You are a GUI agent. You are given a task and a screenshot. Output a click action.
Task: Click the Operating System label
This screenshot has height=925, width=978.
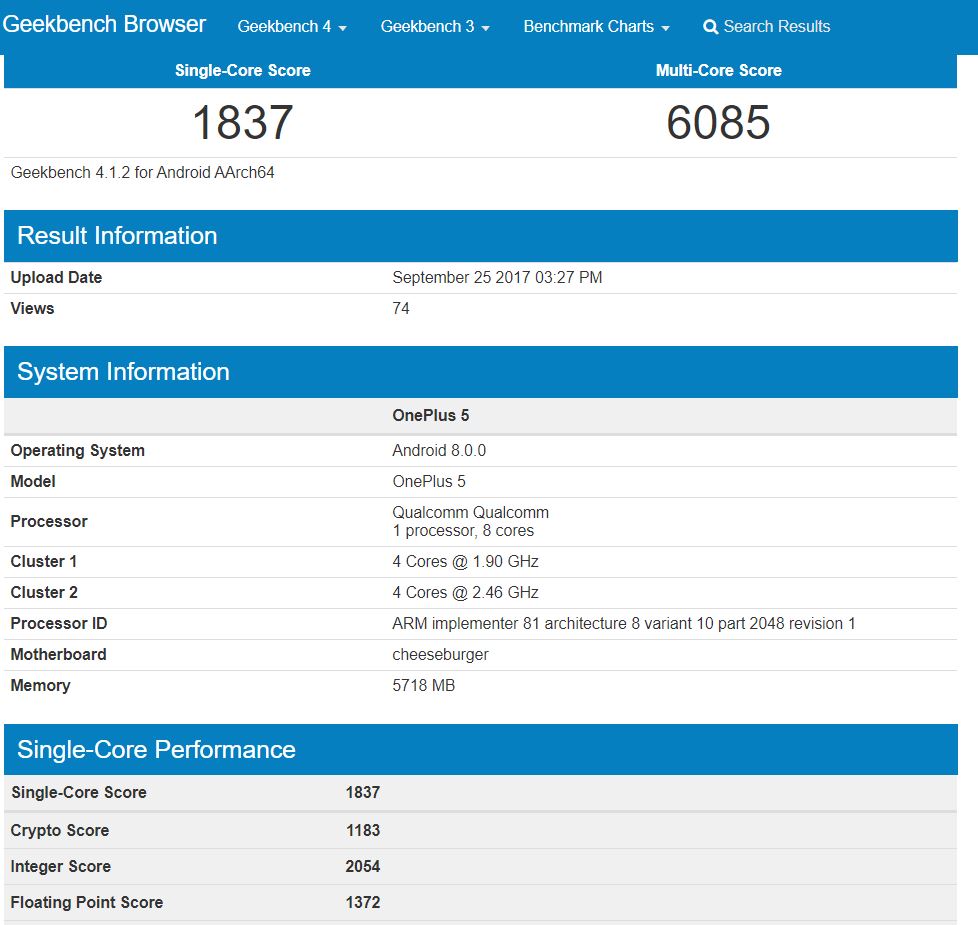(77, 451)
